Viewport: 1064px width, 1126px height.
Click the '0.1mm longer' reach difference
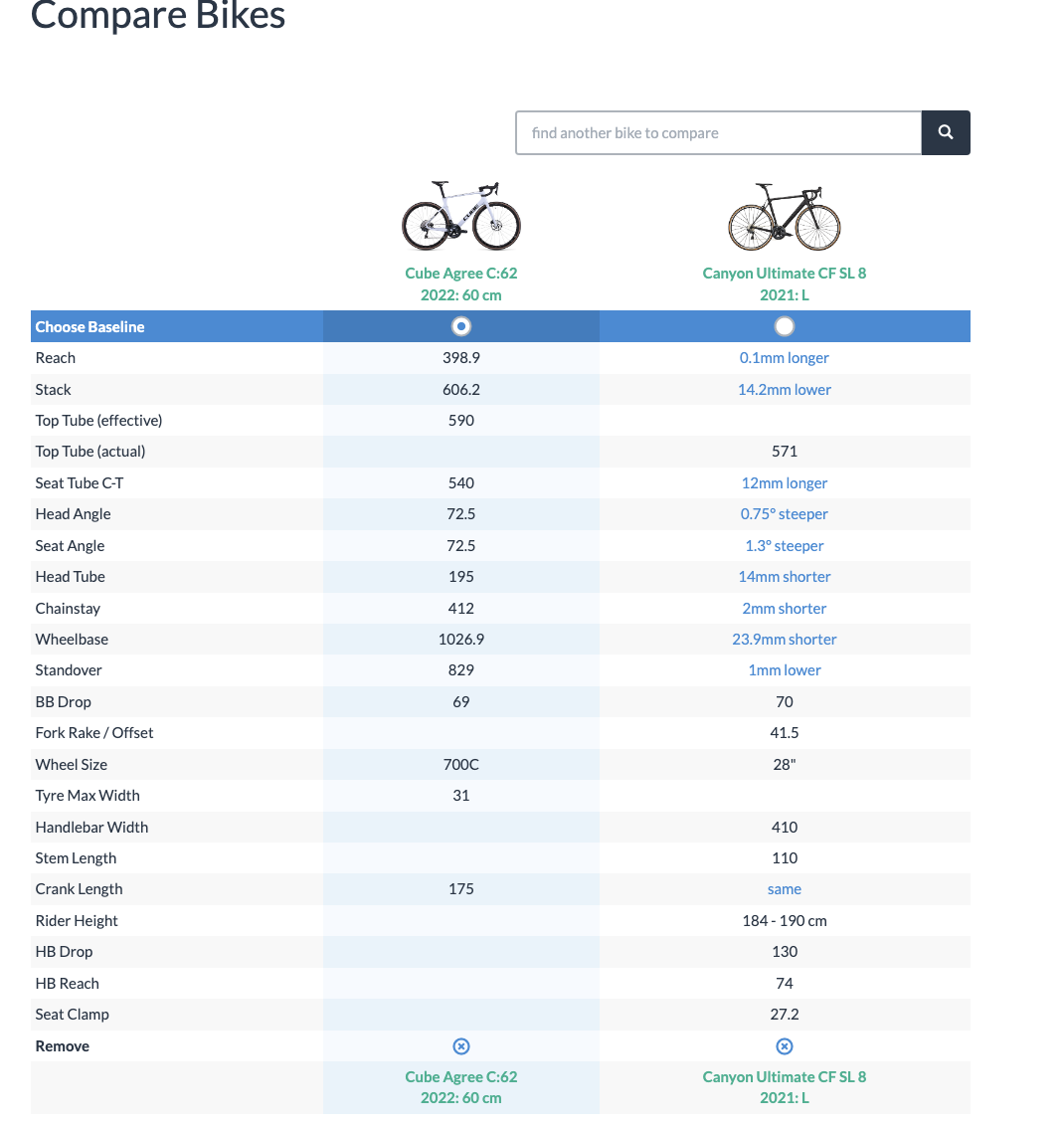pos(784,358)
